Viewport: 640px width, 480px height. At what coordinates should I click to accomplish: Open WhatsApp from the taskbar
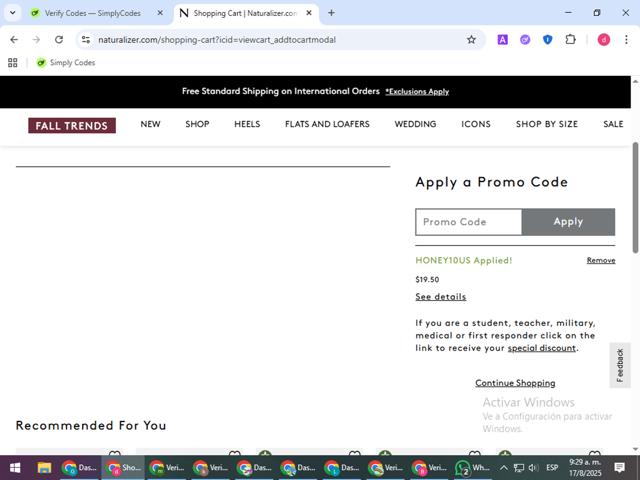[x=472, y=468]
